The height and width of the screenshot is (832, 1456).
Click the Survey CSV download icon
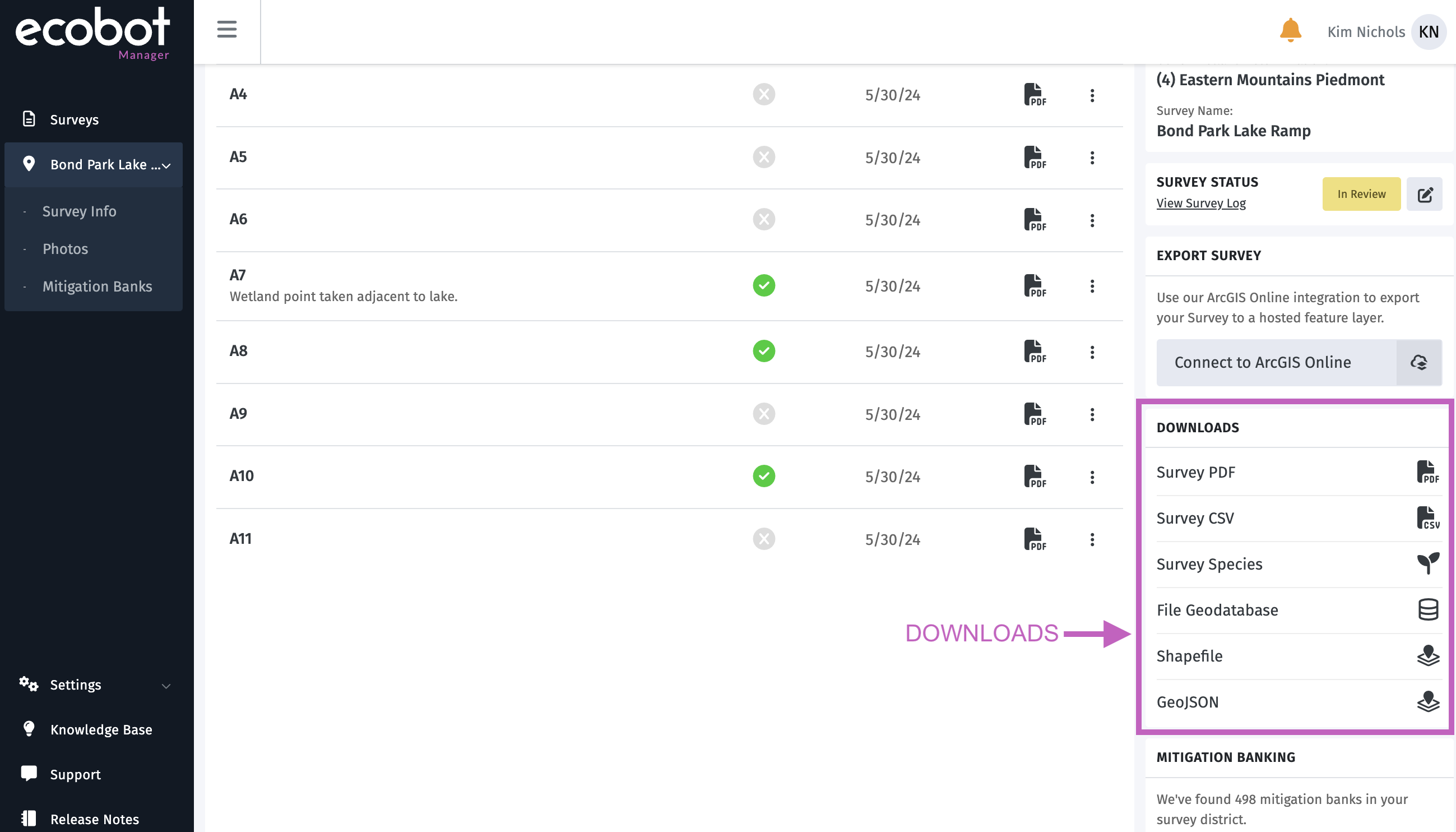coord(1427,517)
